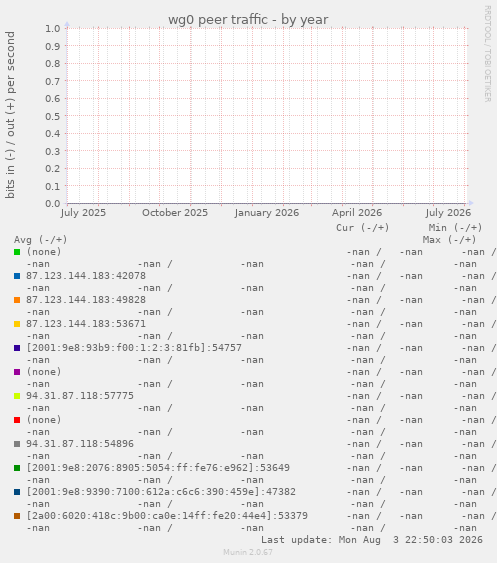Select legend entry 87.123.144.183:42078

(x=86, y=276)
